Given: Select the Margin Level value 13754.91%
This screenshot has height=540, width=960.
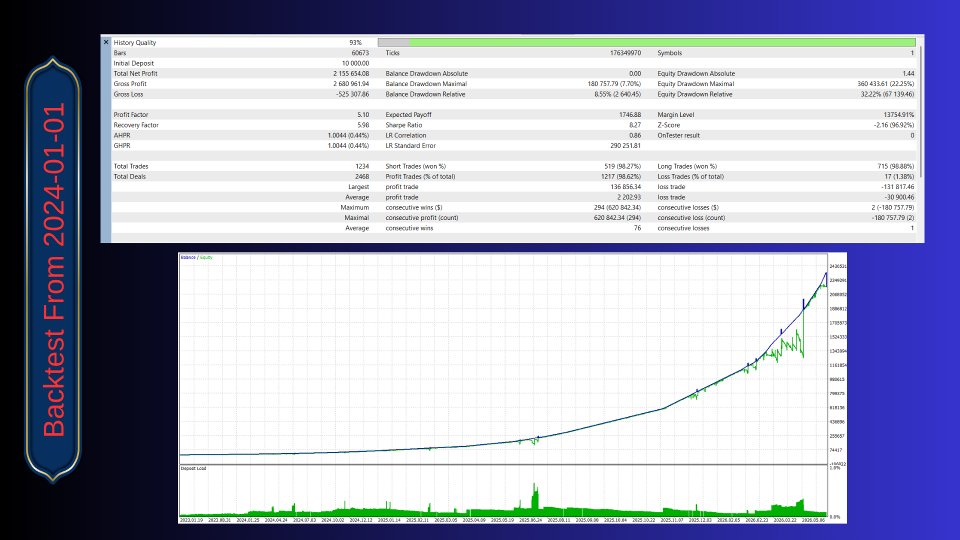Looking at the screenshot, I should click(899, 115).
